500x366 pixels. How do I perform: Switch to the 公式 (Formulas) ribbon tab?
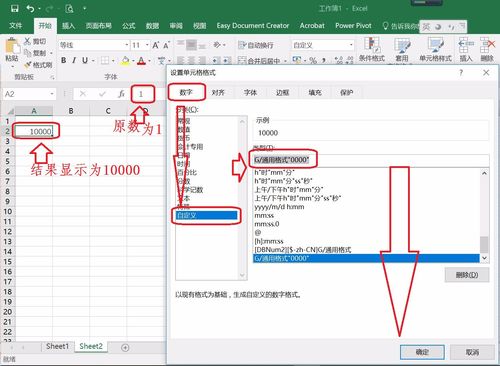click(x=128, y=26)
